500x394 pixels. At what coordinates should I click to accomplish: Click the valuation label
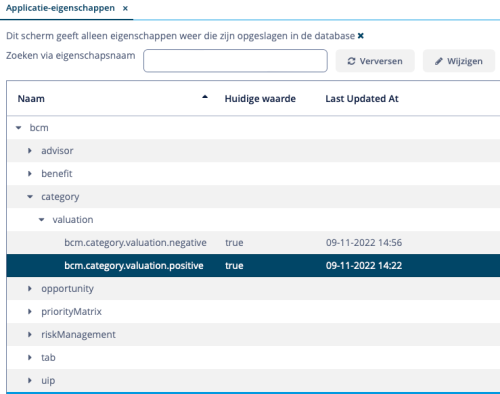73,220
